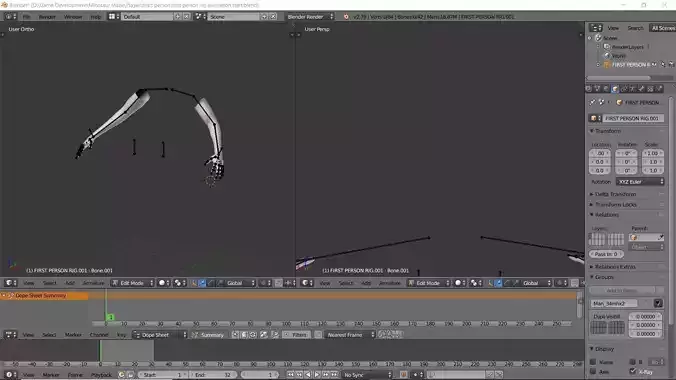The image size is (676, 380).
Task: Open the Blender Render engine dropdown
Action: tap(310, 17)
